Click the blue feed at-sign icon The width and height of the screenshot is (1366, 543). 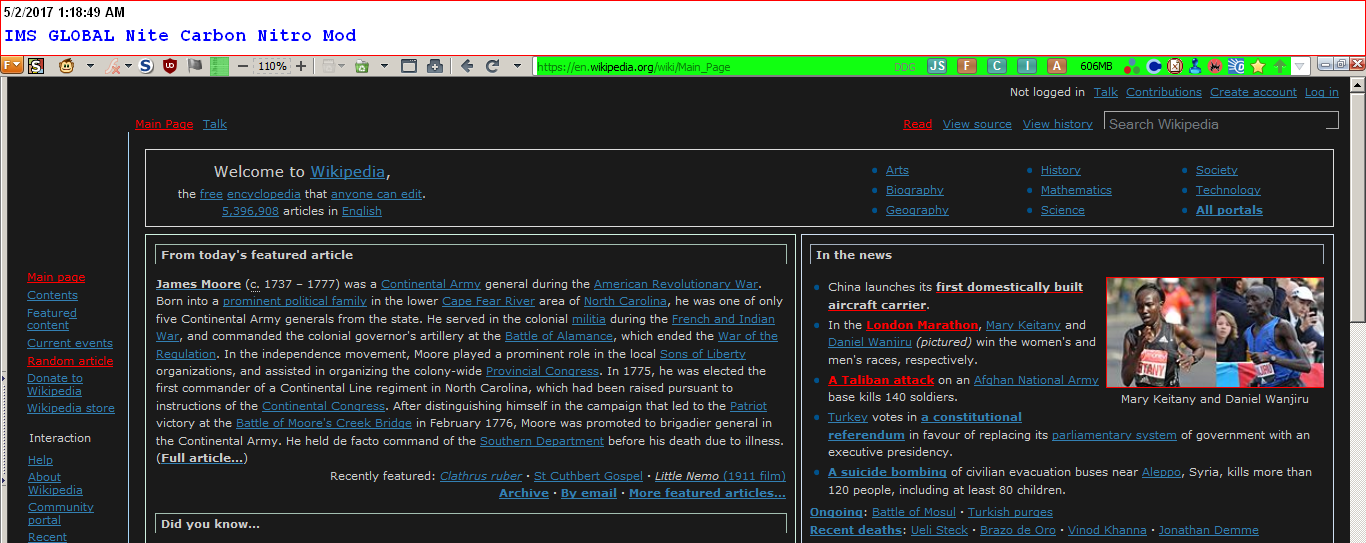tap(1236, 66)
